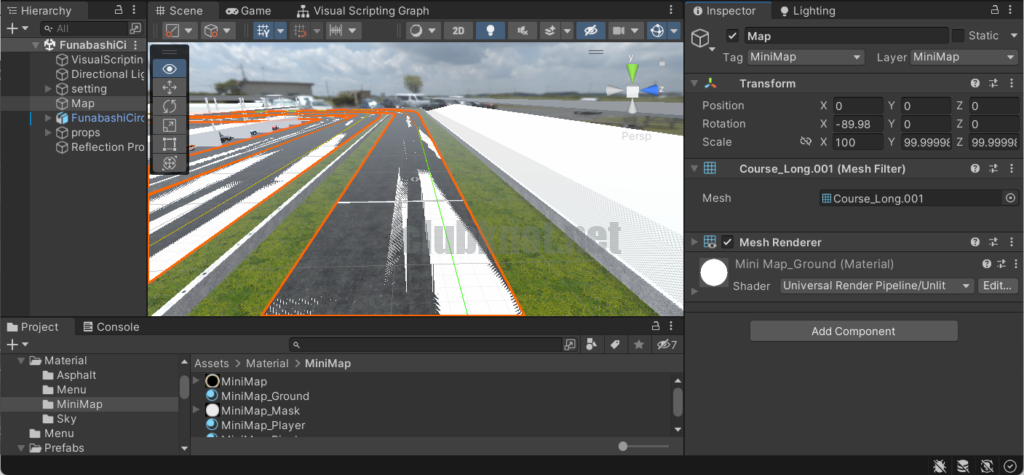This screenshot has width=1024, height=475.
Task: Toggle 2D view mode in Scene
Action: click(x=458, y=30)
